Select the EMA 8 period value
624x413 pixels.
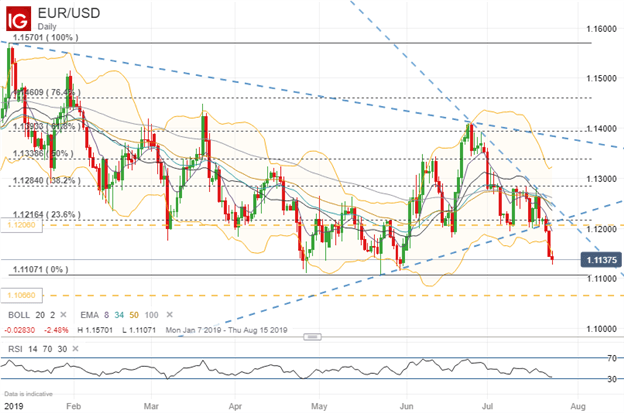coord(107,315)
